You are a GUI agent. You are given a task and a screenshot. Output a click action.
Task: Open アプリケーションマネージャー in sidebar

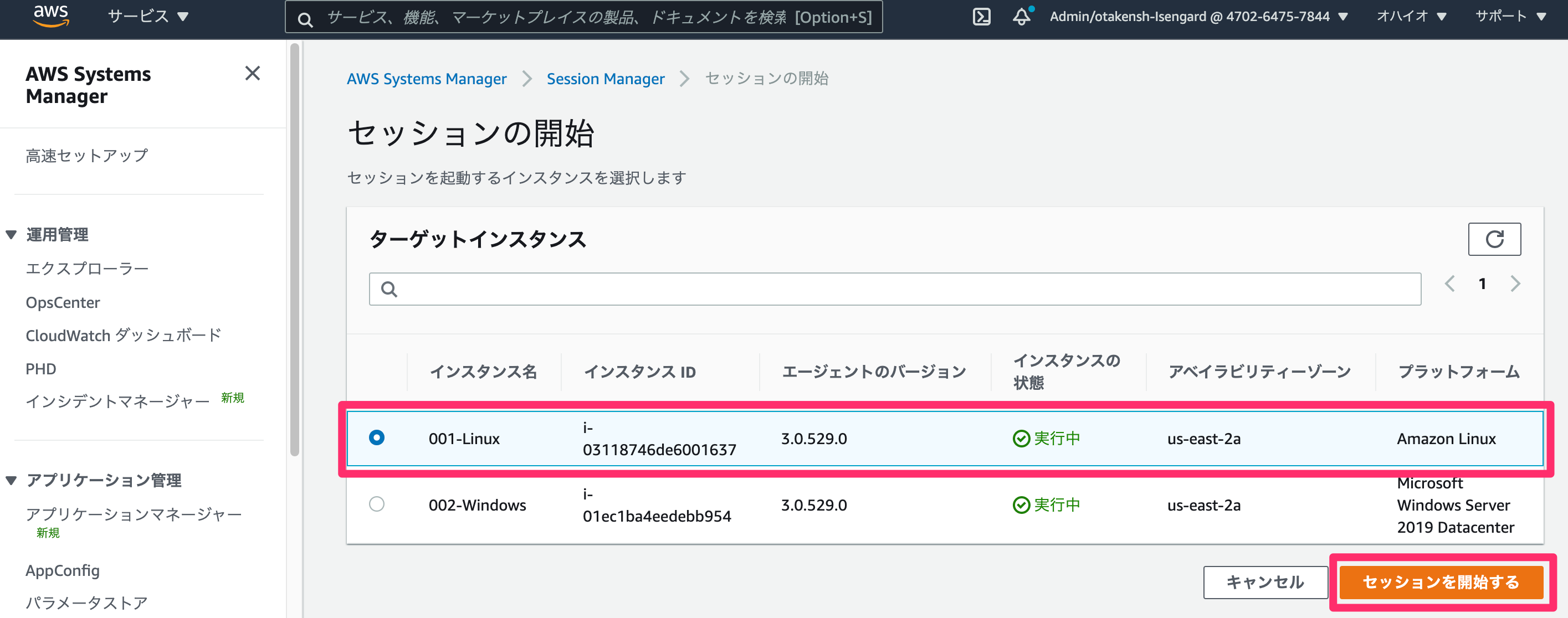click(134, 514)
